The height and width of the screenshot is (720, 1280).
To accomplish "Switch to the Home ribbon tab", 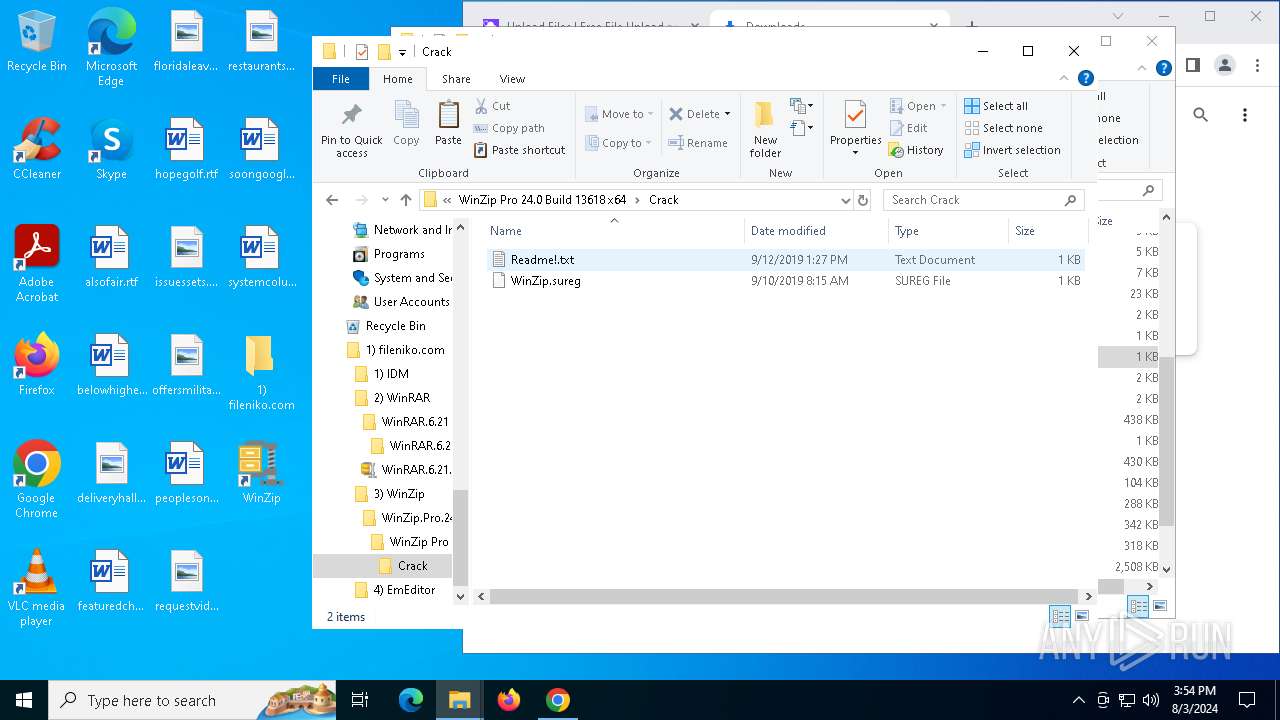I will click(x=397, y=79).
